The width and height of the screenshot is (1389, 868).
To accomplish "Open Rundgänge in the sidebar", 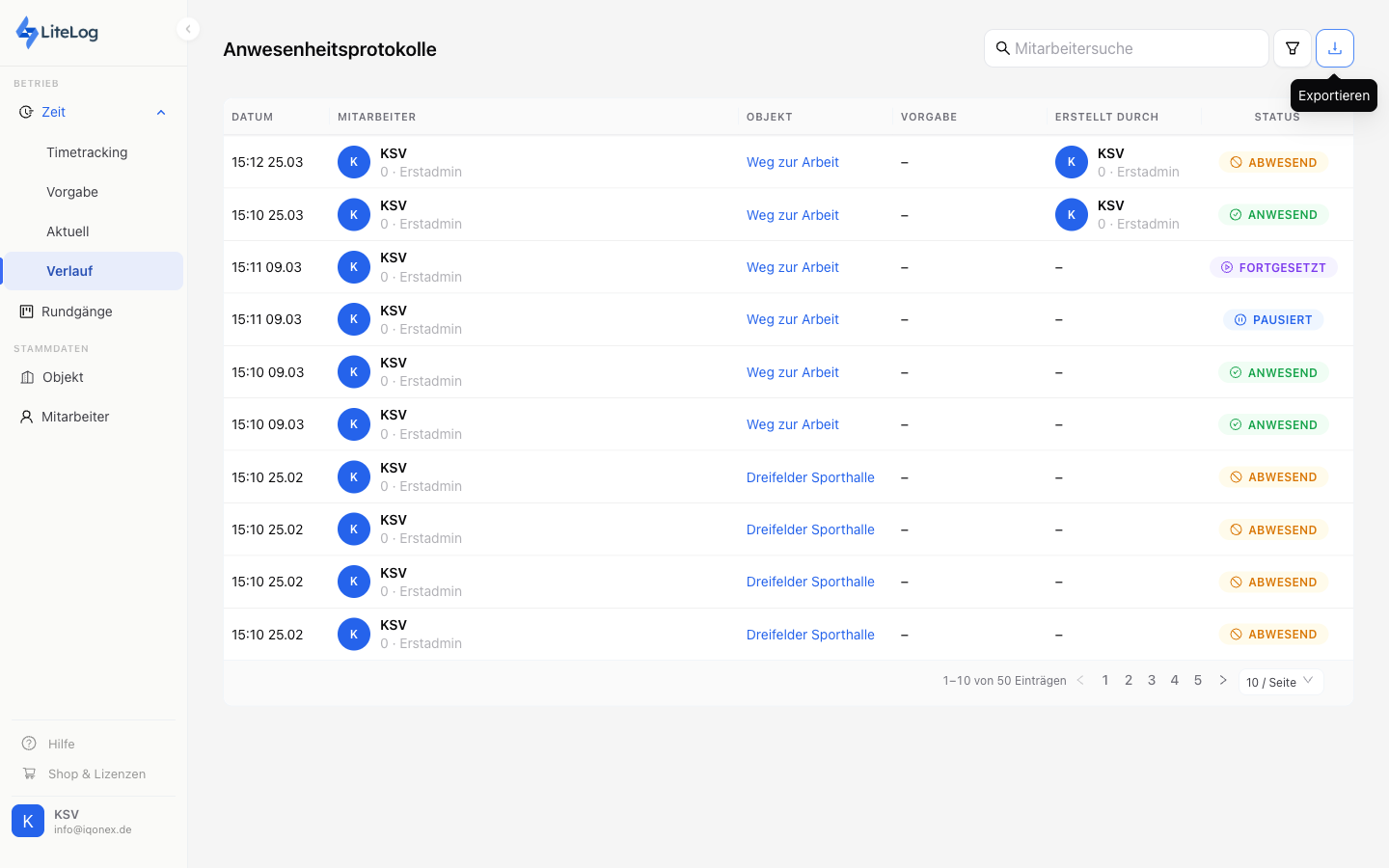I will (77, 312).
